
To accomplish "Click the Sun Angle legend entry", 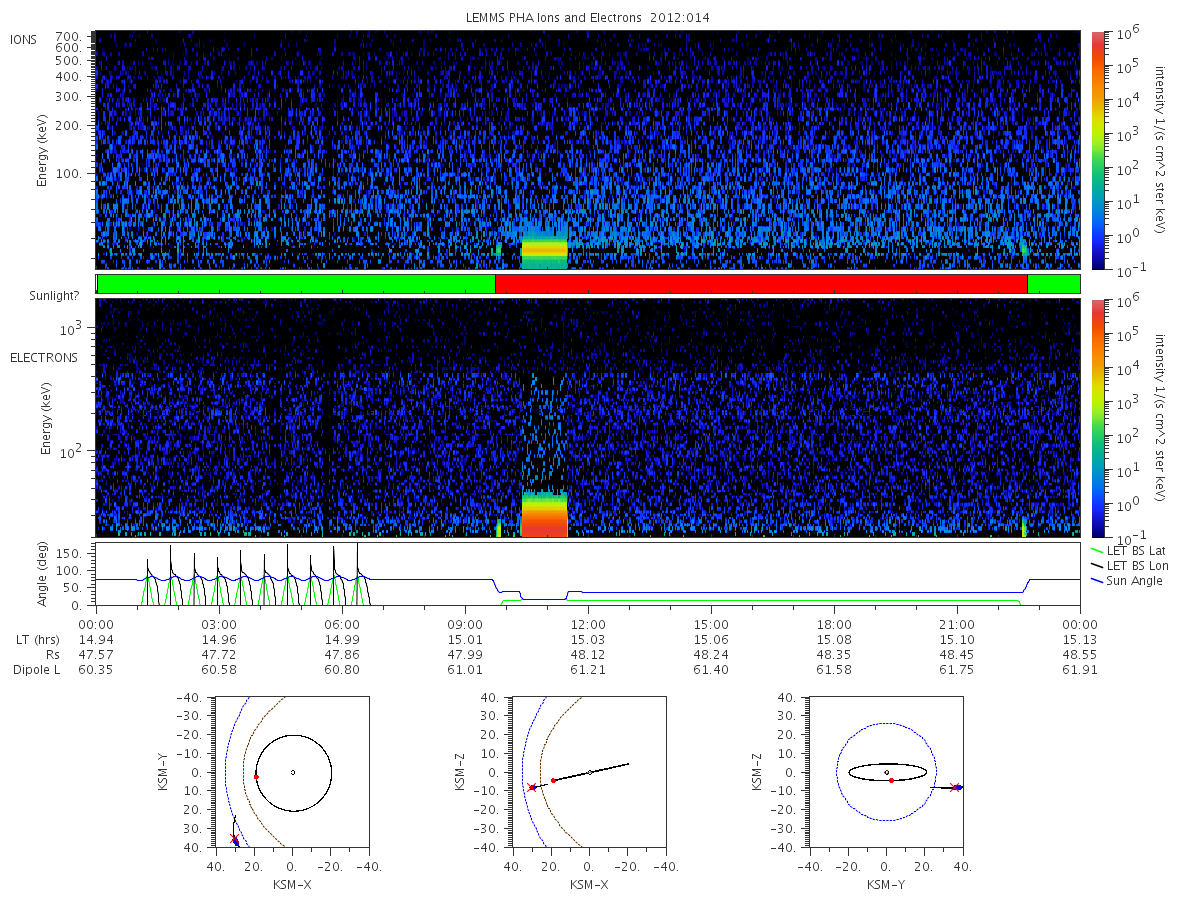I will 1127,581.
